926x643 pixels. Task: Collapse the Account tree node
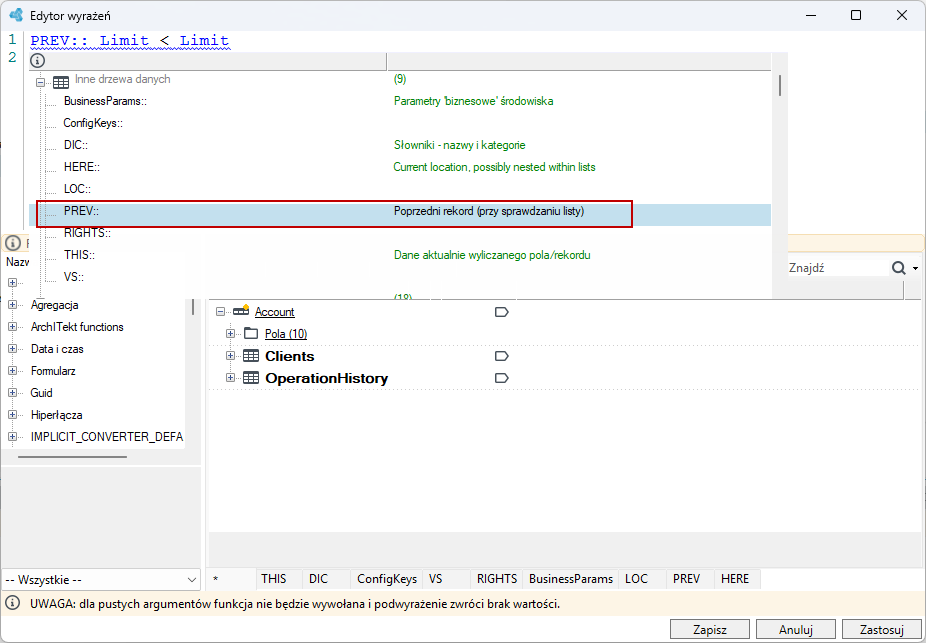pyautogui.click(x=221, y=312)
